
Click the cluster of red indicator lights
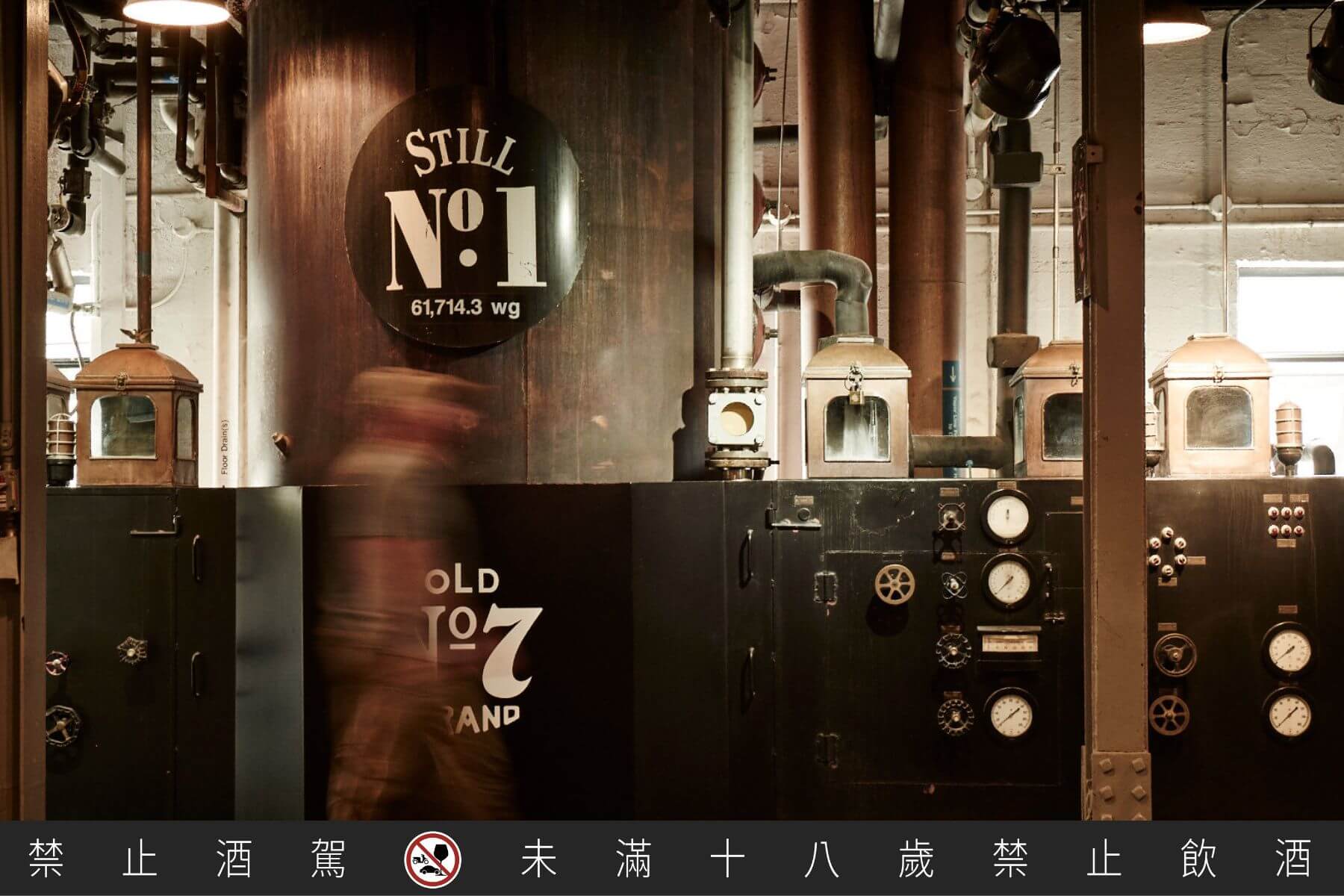(x=1285, y=521)
